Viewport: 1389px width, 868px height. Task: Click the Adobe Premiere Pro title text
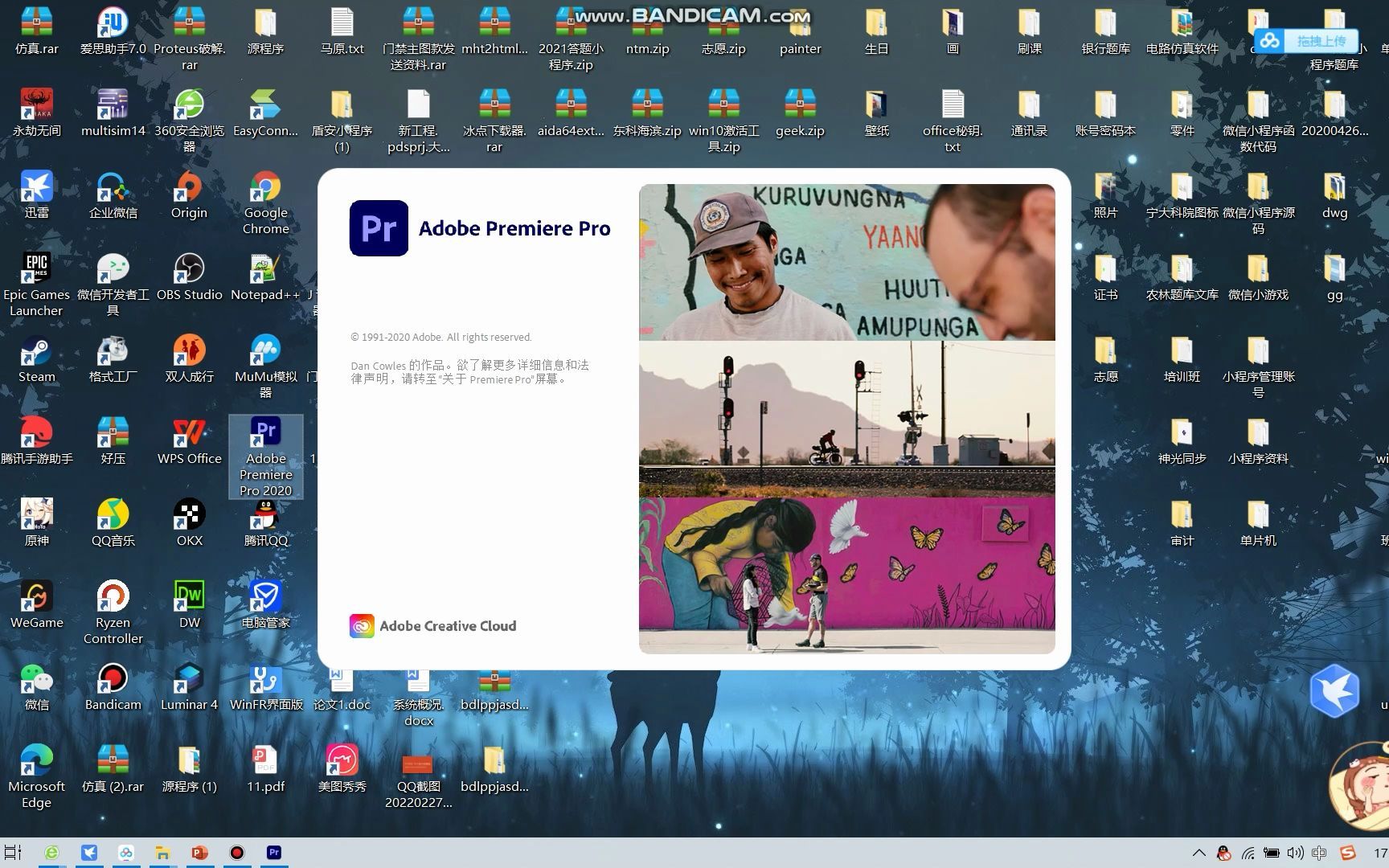[x=514, y=228]
